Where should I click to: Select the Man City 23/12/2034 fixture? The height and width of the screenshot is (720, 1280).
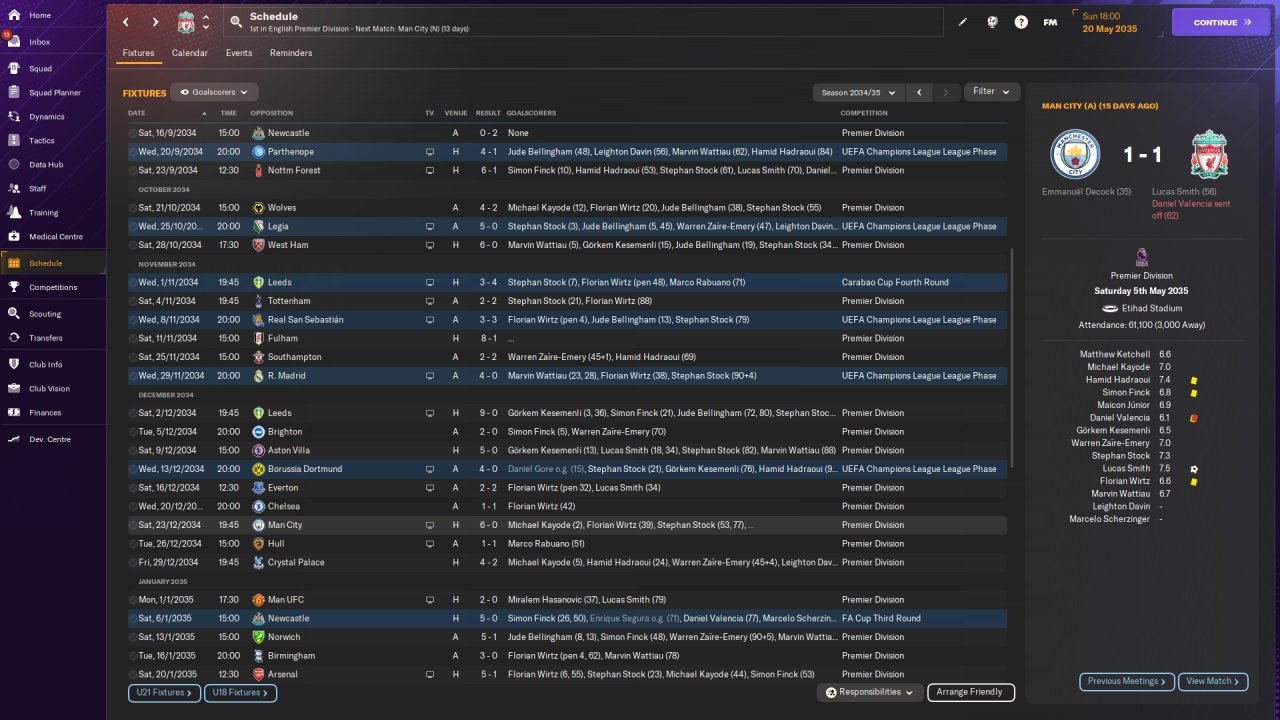point(567,525)
